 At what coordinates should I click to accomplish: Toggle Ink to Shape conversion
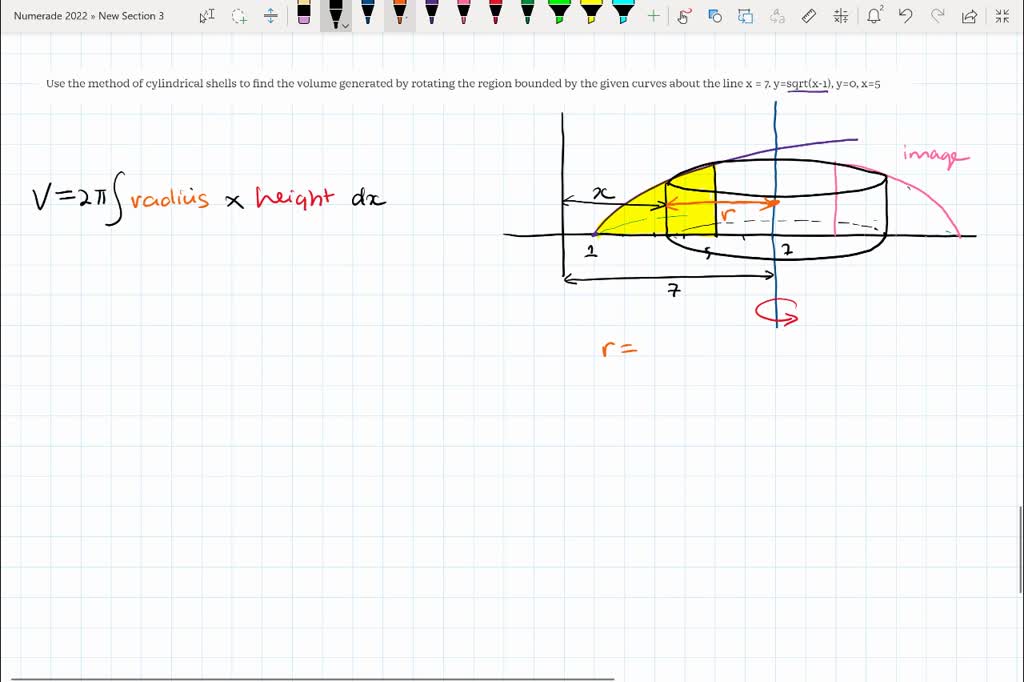745,16
